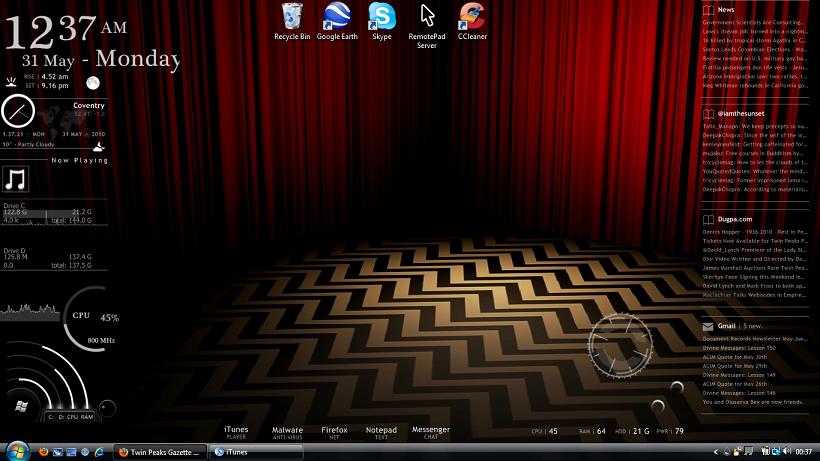Click the Firefox Net launcher label
This screenshot has width=820, height=461.
(334, 433)
